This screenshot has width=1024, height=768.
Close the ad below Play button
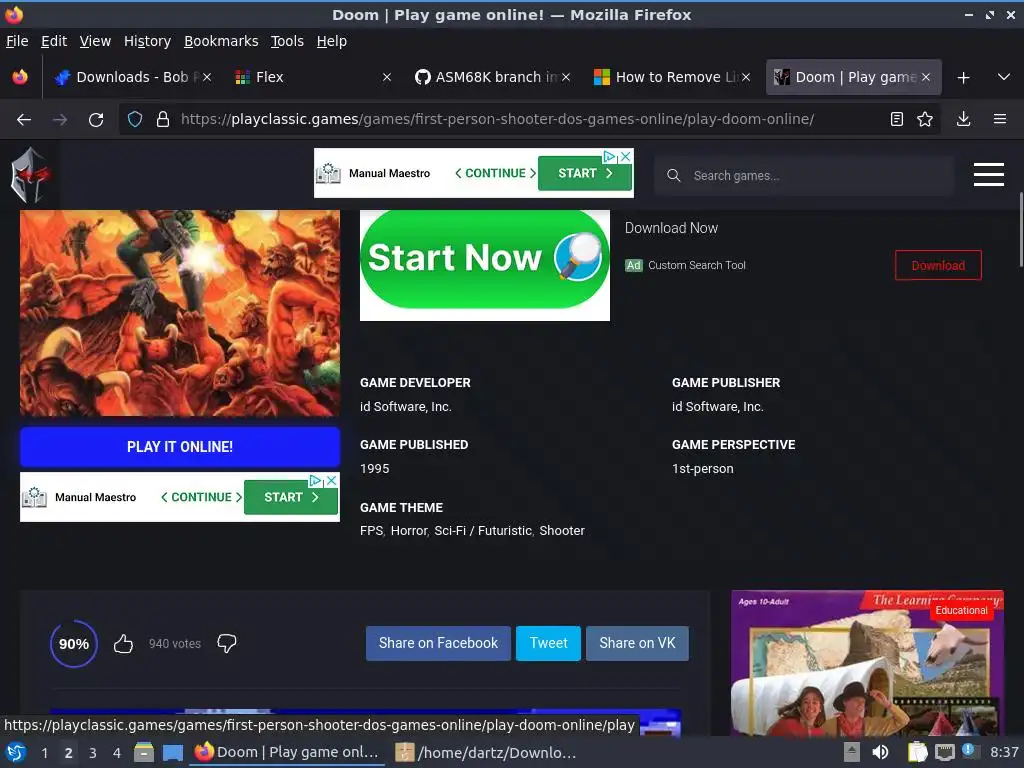pyautogui.click(x=332, y=481)
